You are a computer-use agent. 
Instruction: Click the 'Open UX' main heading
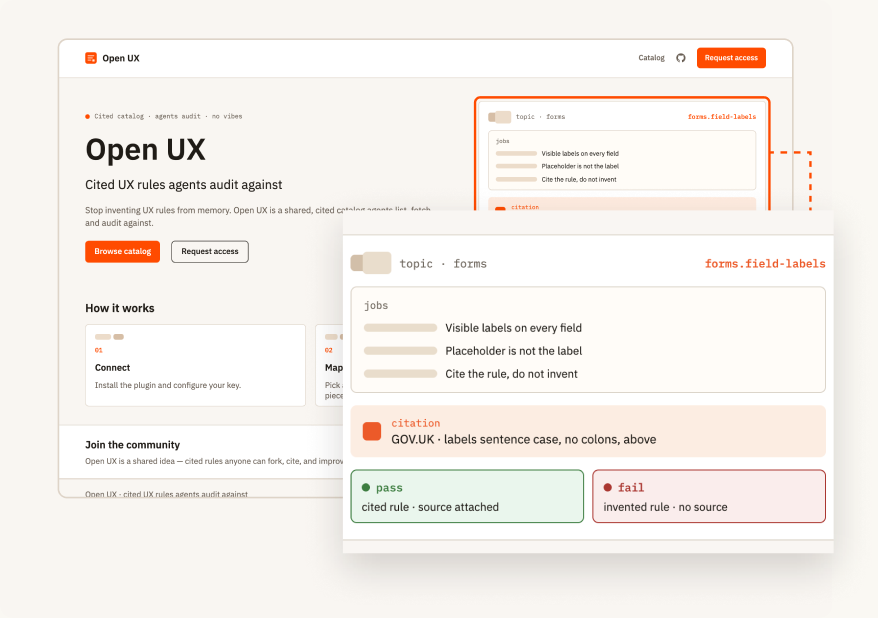coord(146,149)
